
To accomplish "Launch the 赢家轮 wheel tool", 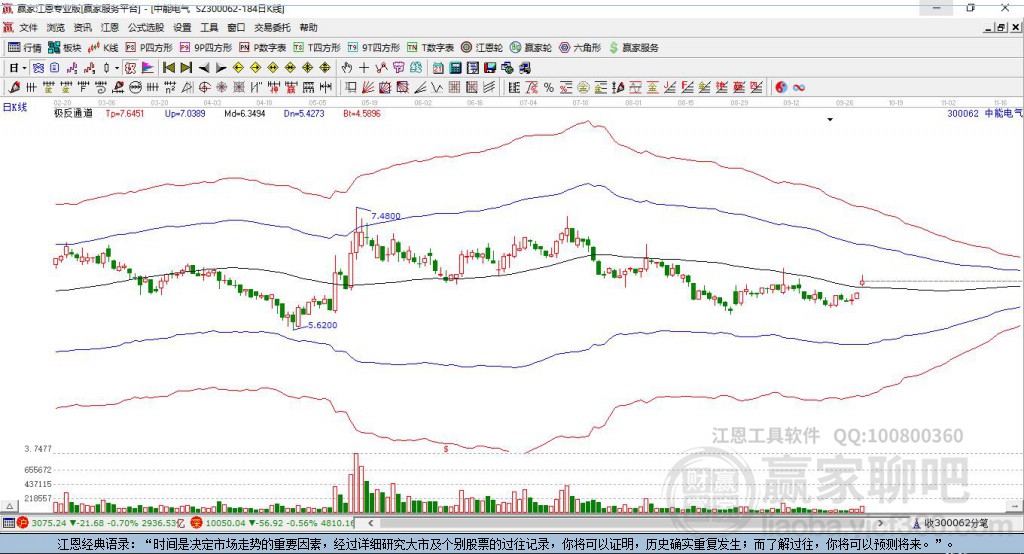I will pyautogui.click(x=530, y=48).
